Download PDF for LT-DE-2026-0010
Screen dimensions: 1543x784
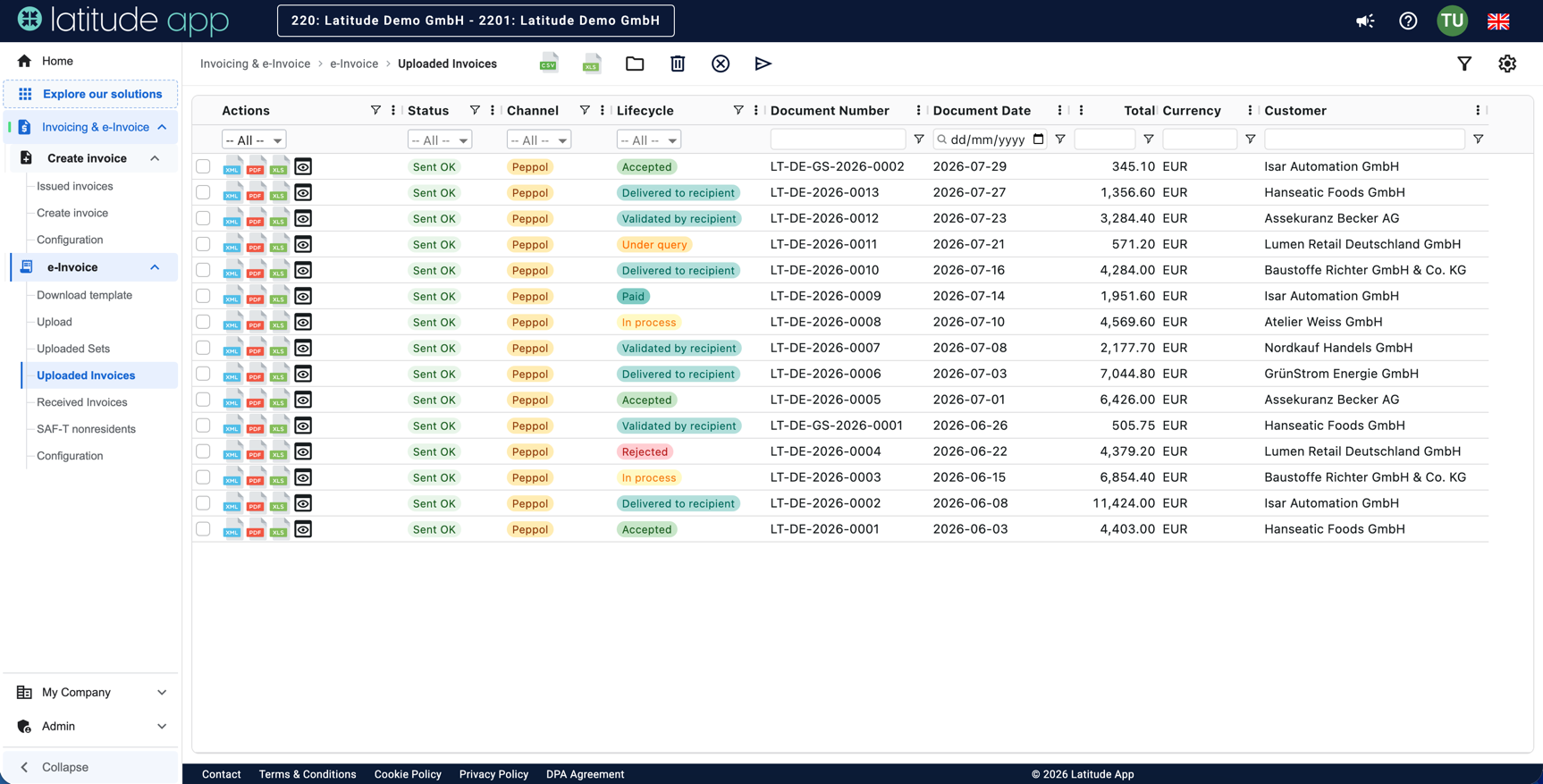coord(256,271)
